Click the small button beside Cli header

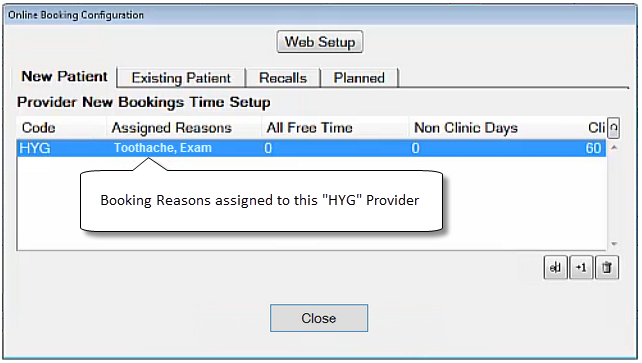pyautogui.click(x=613, y=128)
